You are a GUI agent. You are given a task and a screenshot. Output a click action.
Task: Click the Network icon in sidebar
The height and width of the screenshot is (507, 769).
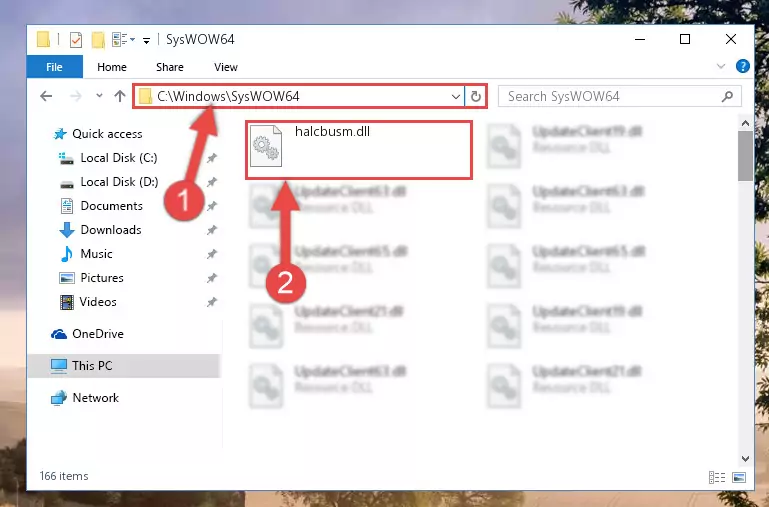(59, 398)
